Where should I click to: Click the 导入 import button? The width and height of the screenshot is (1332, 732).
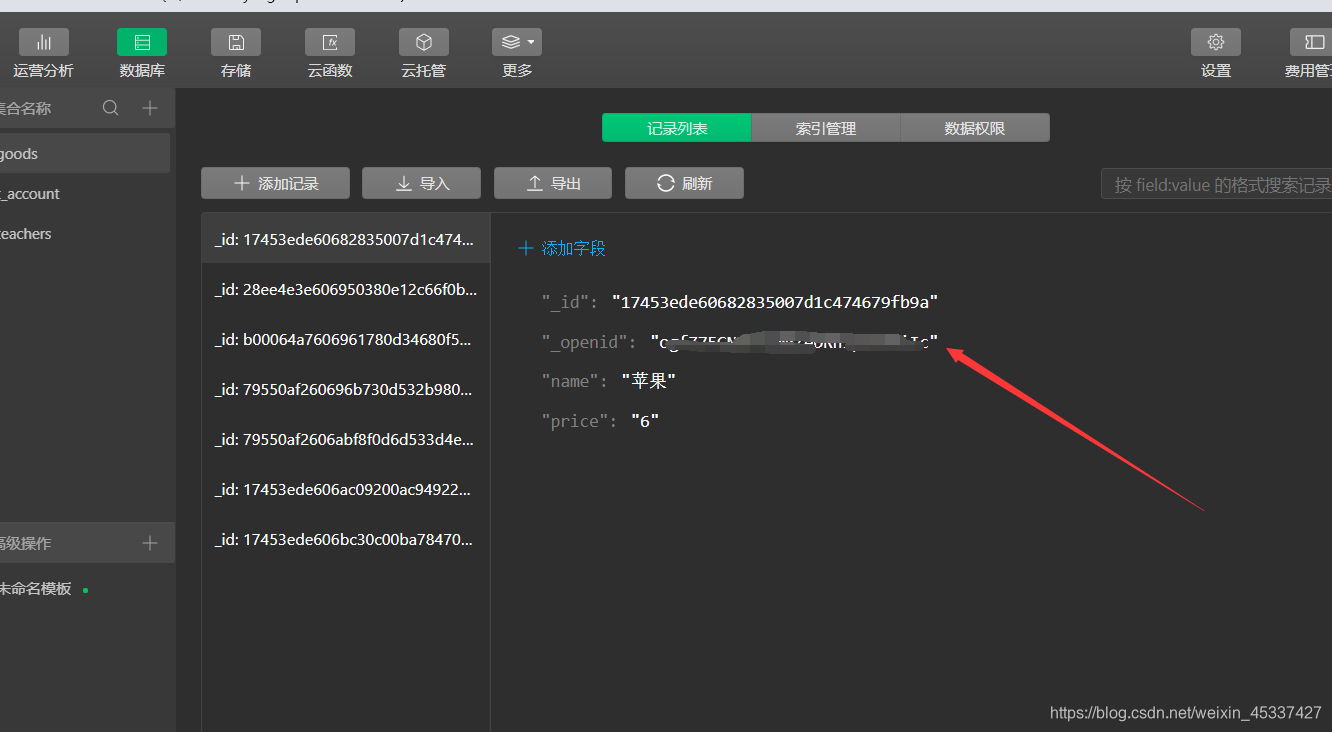pyautogui.click(x=421, y=183)
